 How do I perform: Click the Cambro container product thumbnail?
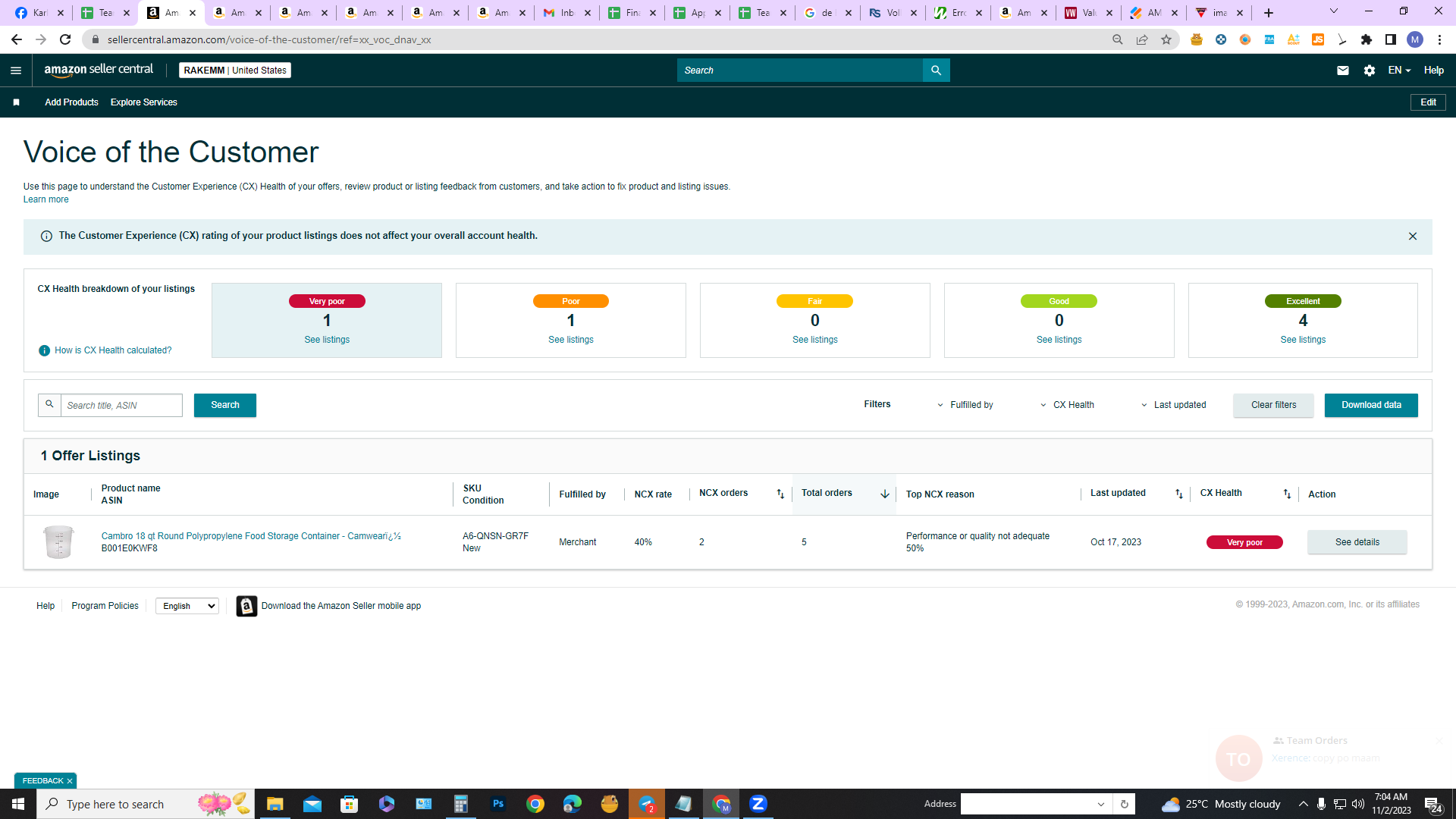58,542
